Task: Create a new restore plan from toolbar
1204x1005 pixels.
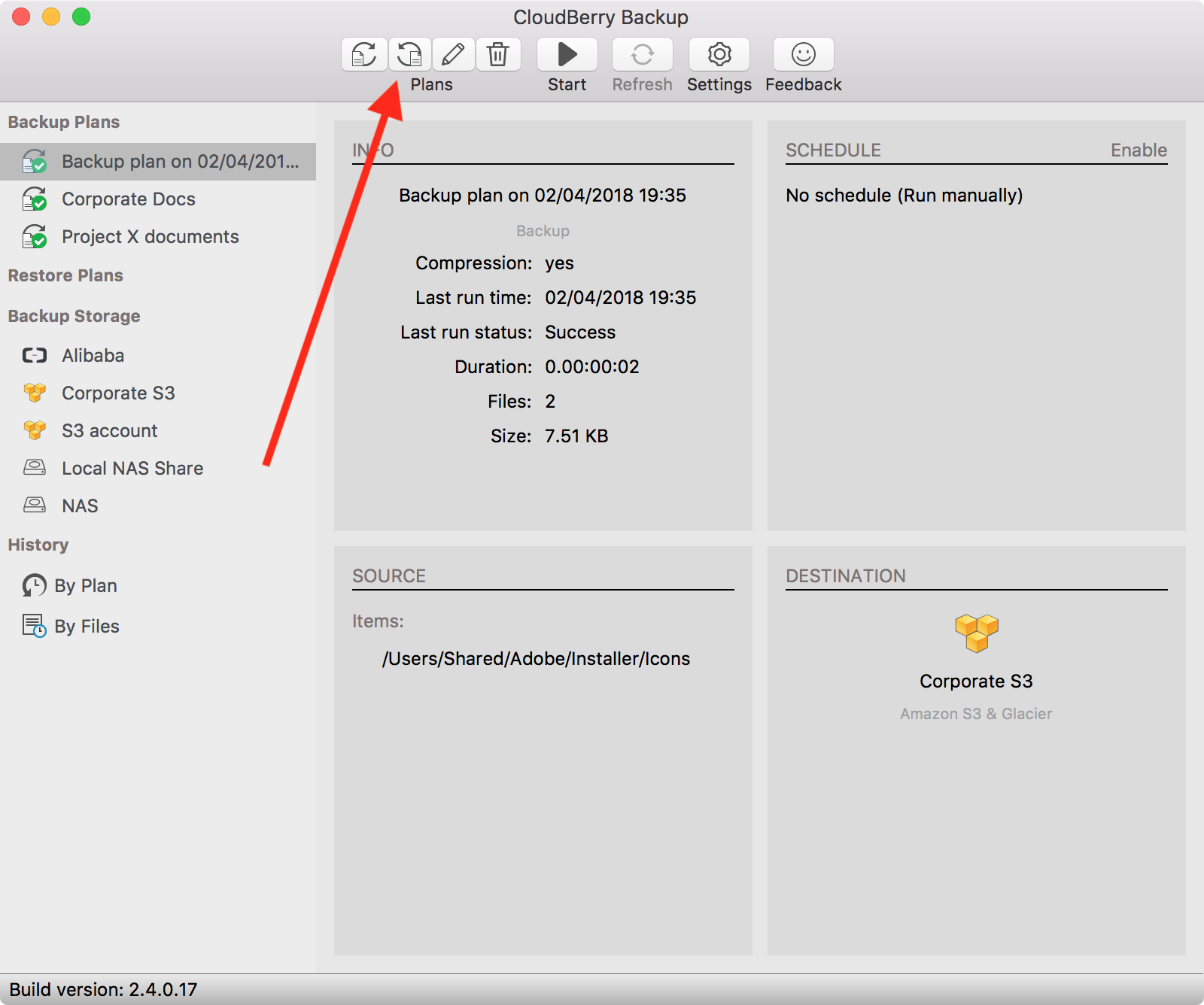Action: (x=410, y=54)
